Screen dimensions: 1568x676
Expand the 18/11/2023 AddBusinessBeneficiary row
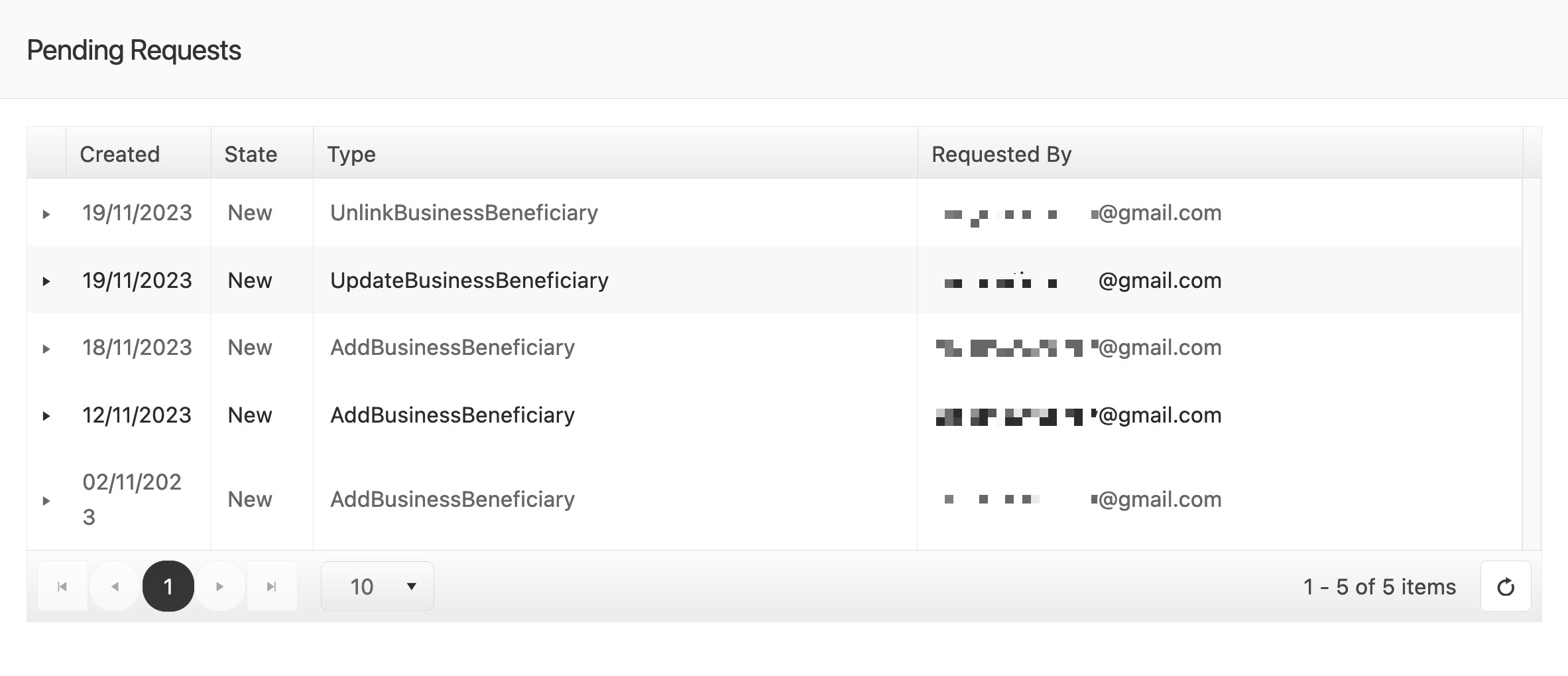[46, 349]
